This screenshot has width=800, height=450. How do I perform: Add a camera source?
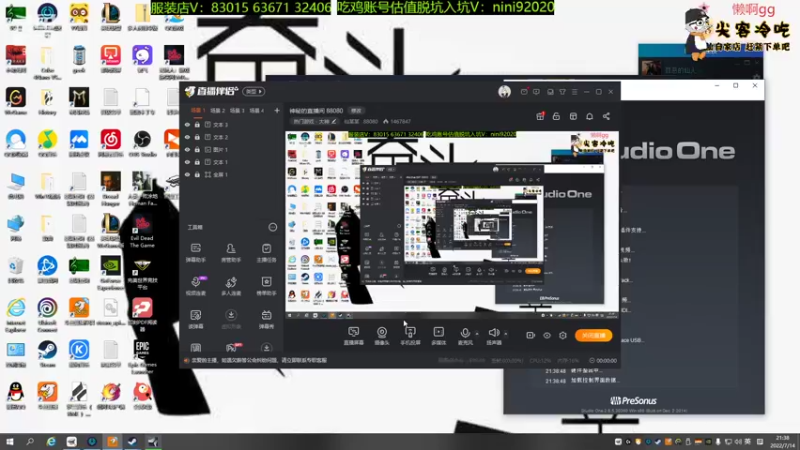382,336
